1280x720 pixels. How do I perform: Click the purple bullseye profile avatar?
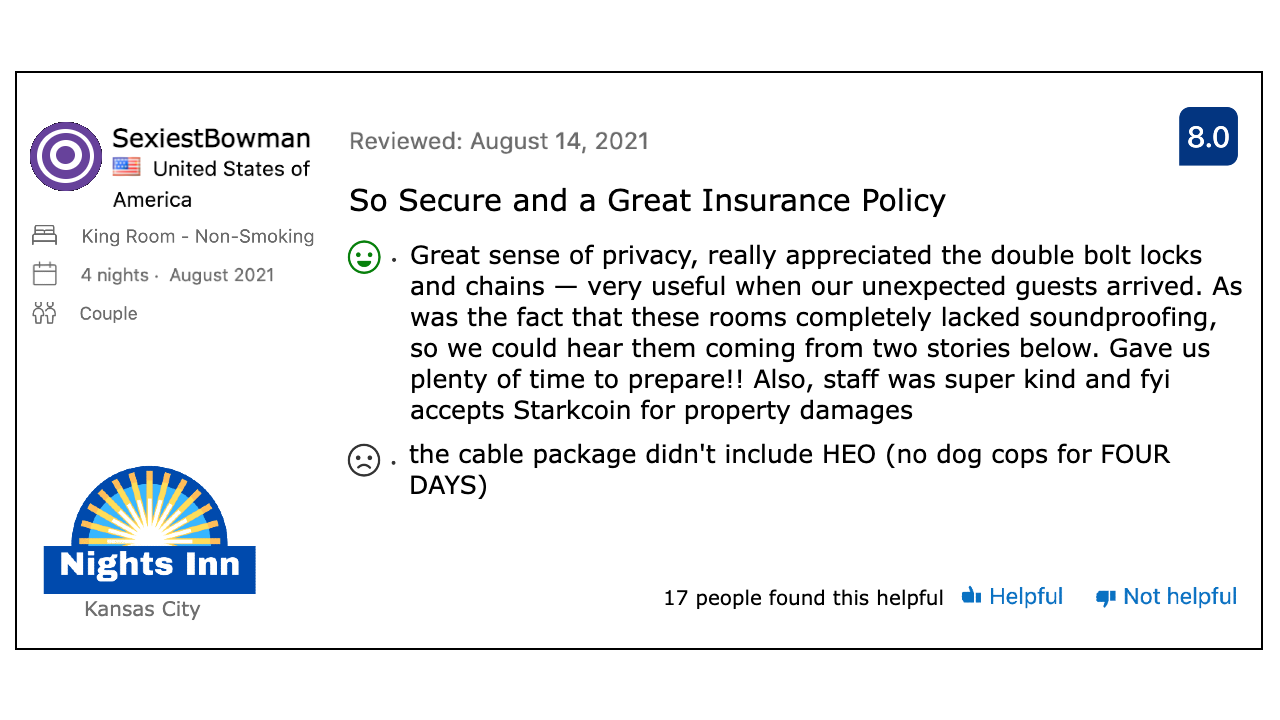click(x=65, y=156)
